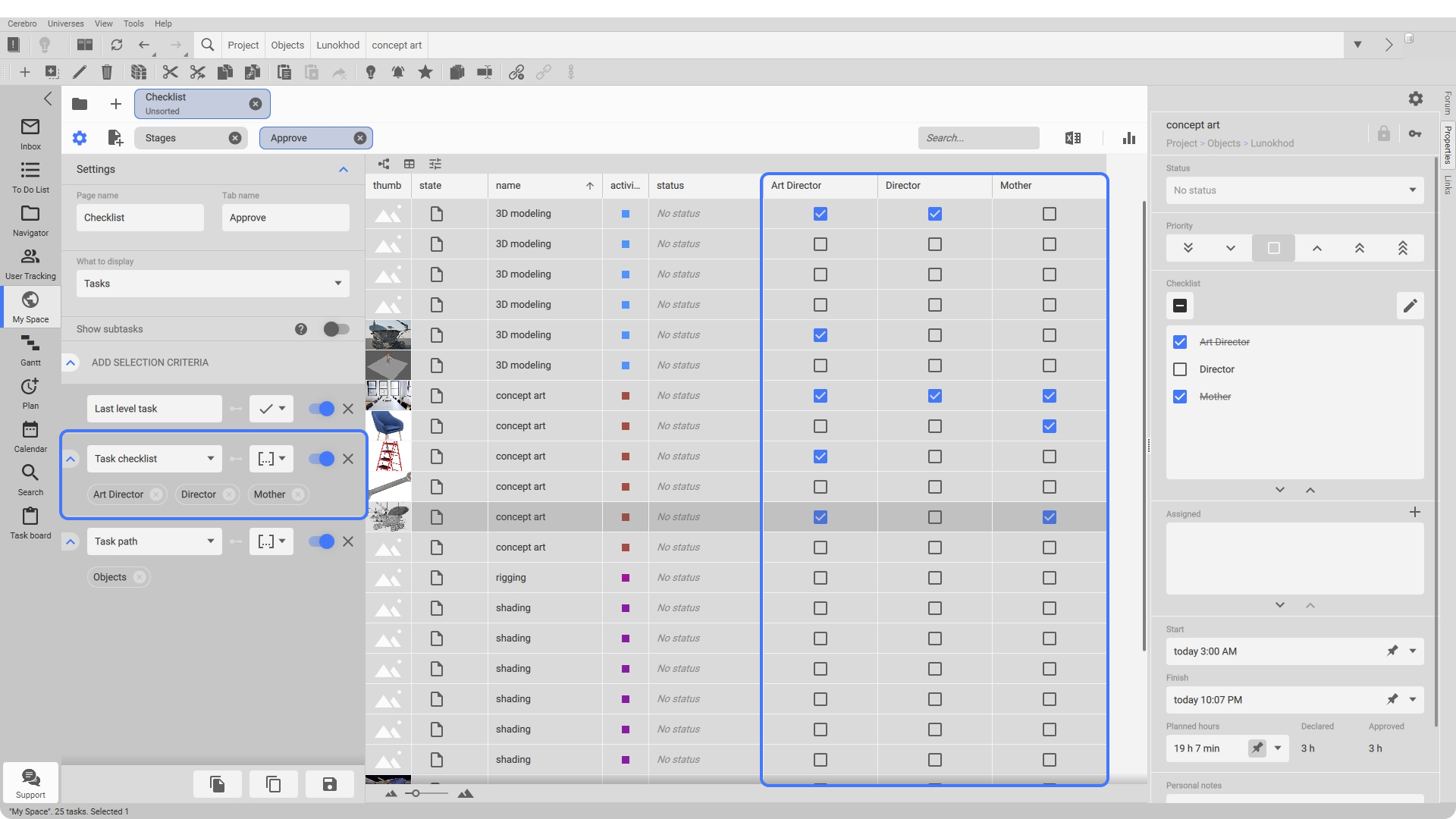Open the chair thumbnail in concept art row
Image resolution: width=1456 pixels, height=819 pixels.
point(388,426)
